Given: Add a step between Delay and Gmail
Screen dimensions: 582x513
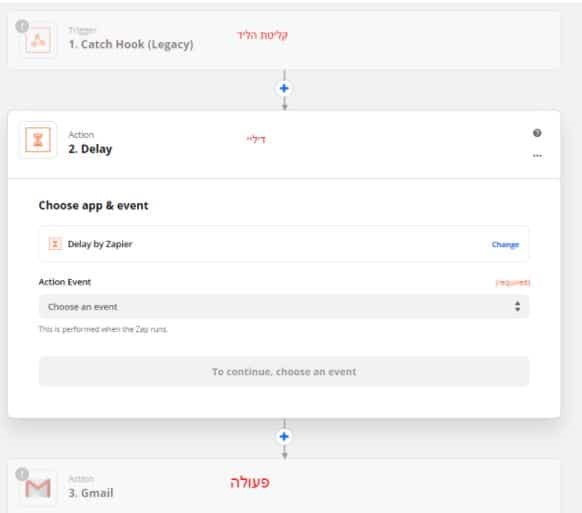Looking at the screenshot, I should [x=284, y=437].
